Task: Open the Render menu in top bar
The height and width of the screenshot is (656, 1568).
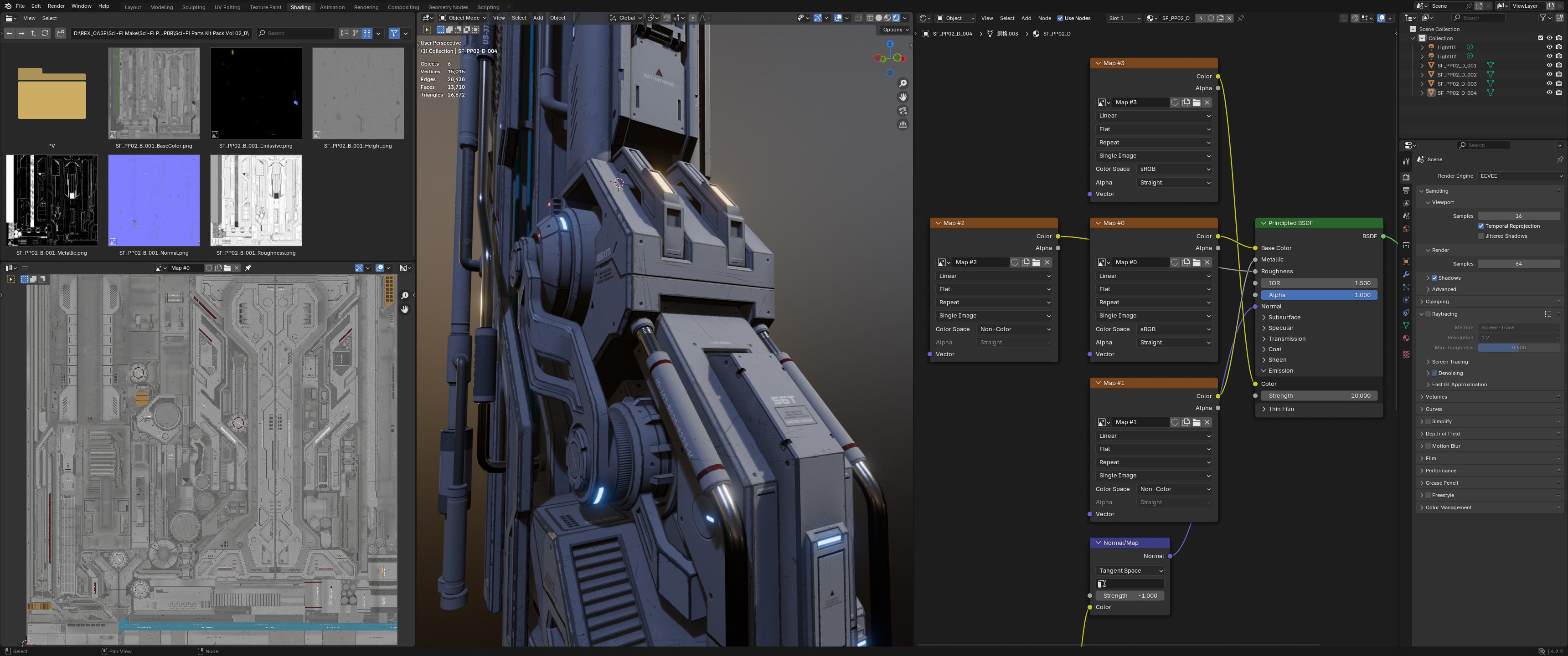Action: (56, 6)
